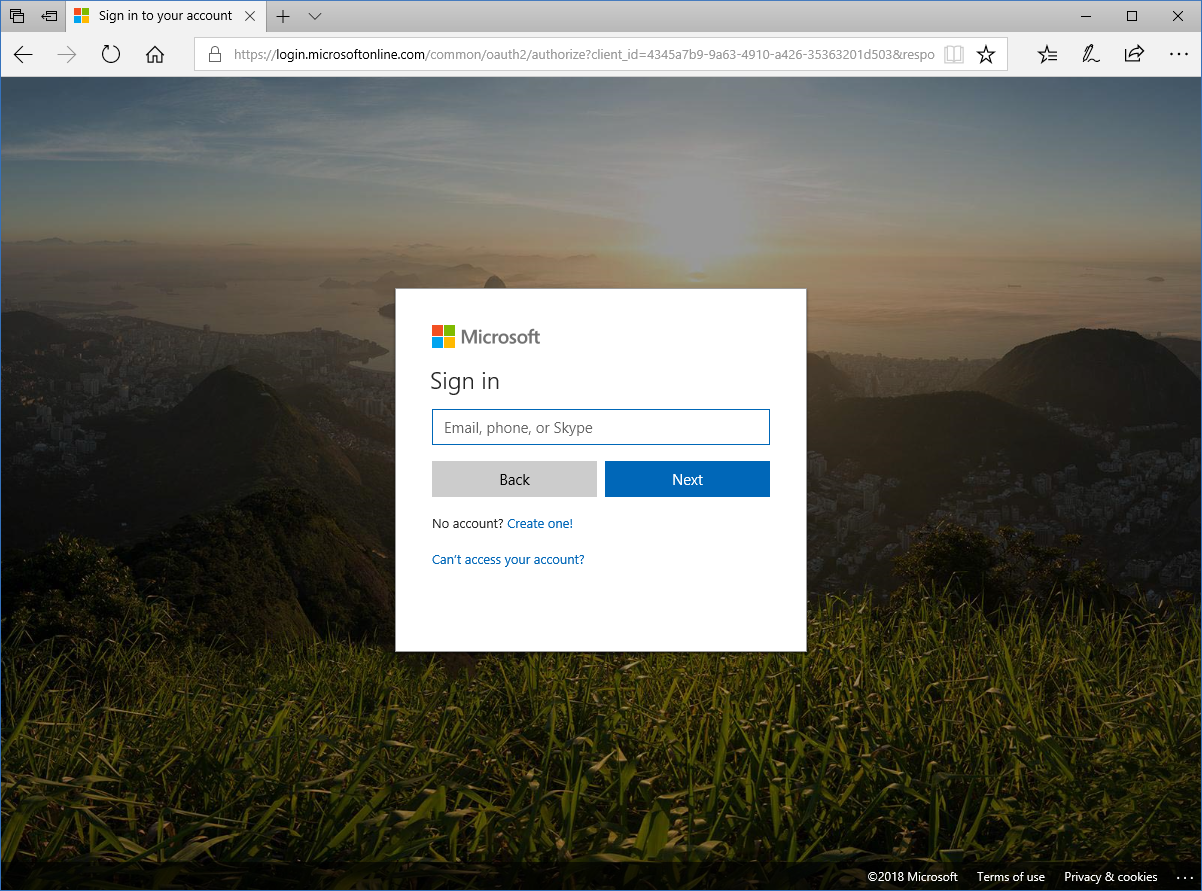
Task: Click the 'Sign in' heading text
Action: [465, 381]
